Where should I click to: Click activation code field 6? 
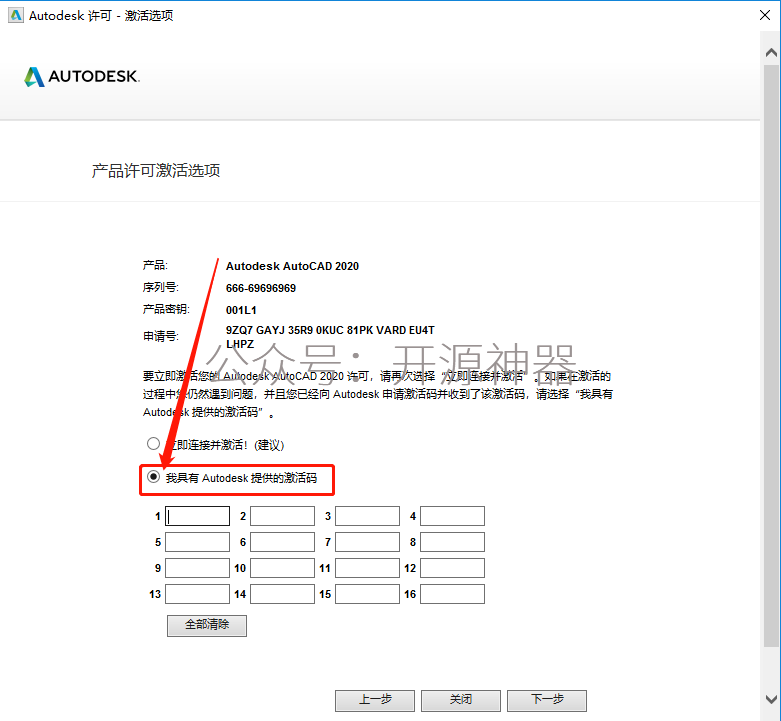pyautogui.click(x=282, y=542)
